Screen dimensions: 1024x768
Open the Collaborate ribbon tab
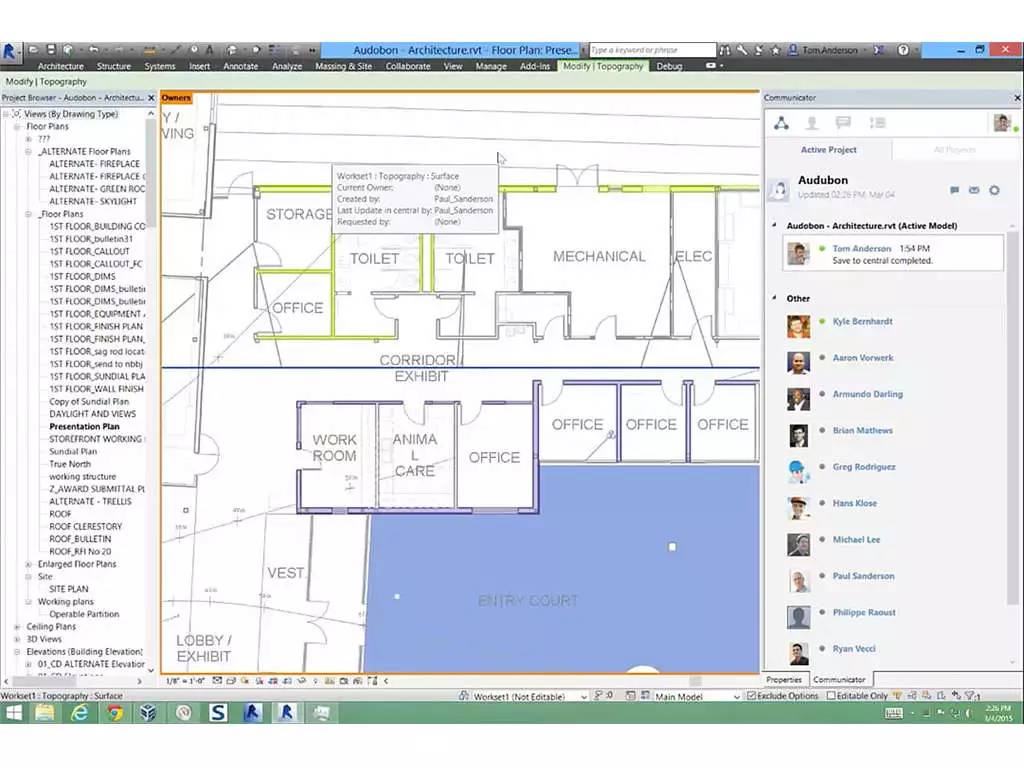coord(408,66)
